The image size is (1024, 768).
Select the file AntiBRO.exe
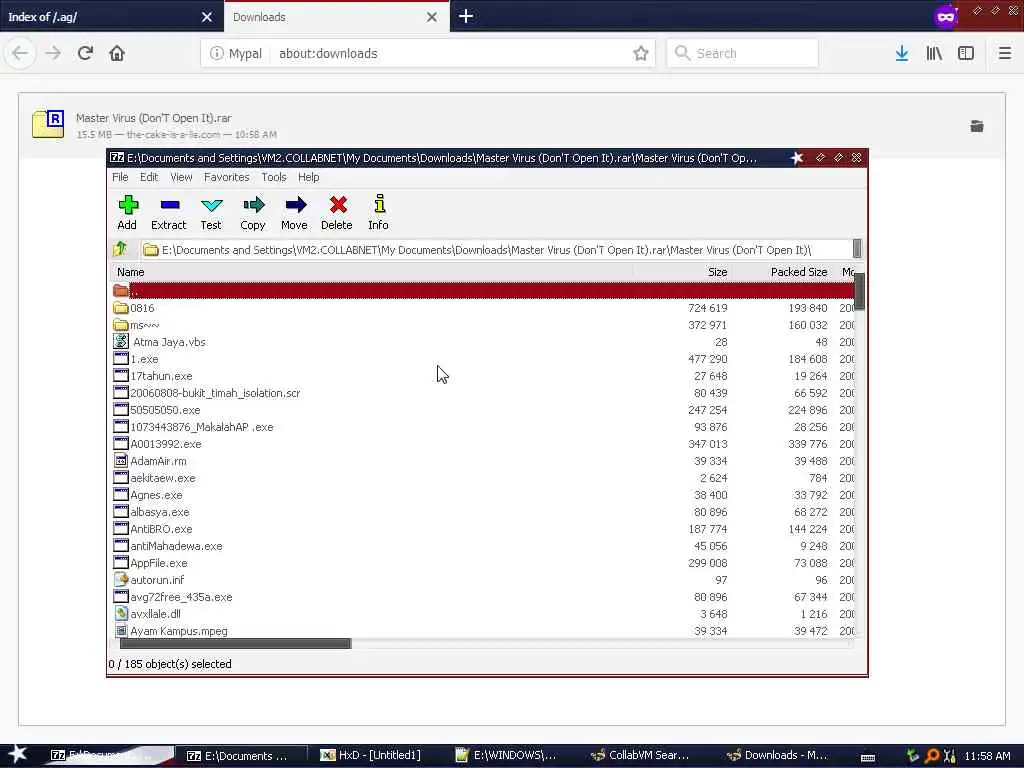click(x=483, y=528)
